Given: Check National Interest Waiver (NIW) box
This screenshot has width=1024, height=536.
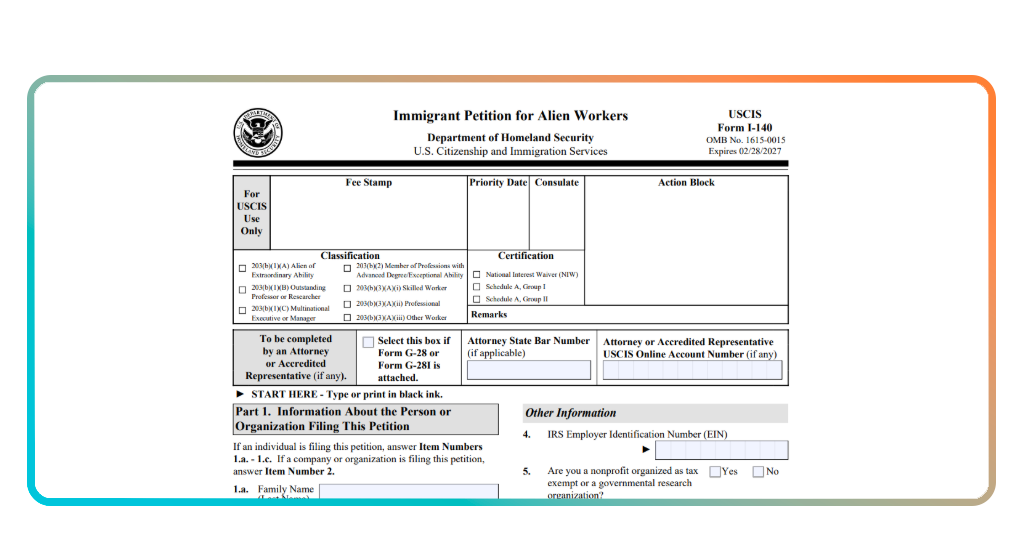Looking at the screenshot, I should (x=477, y=275).
